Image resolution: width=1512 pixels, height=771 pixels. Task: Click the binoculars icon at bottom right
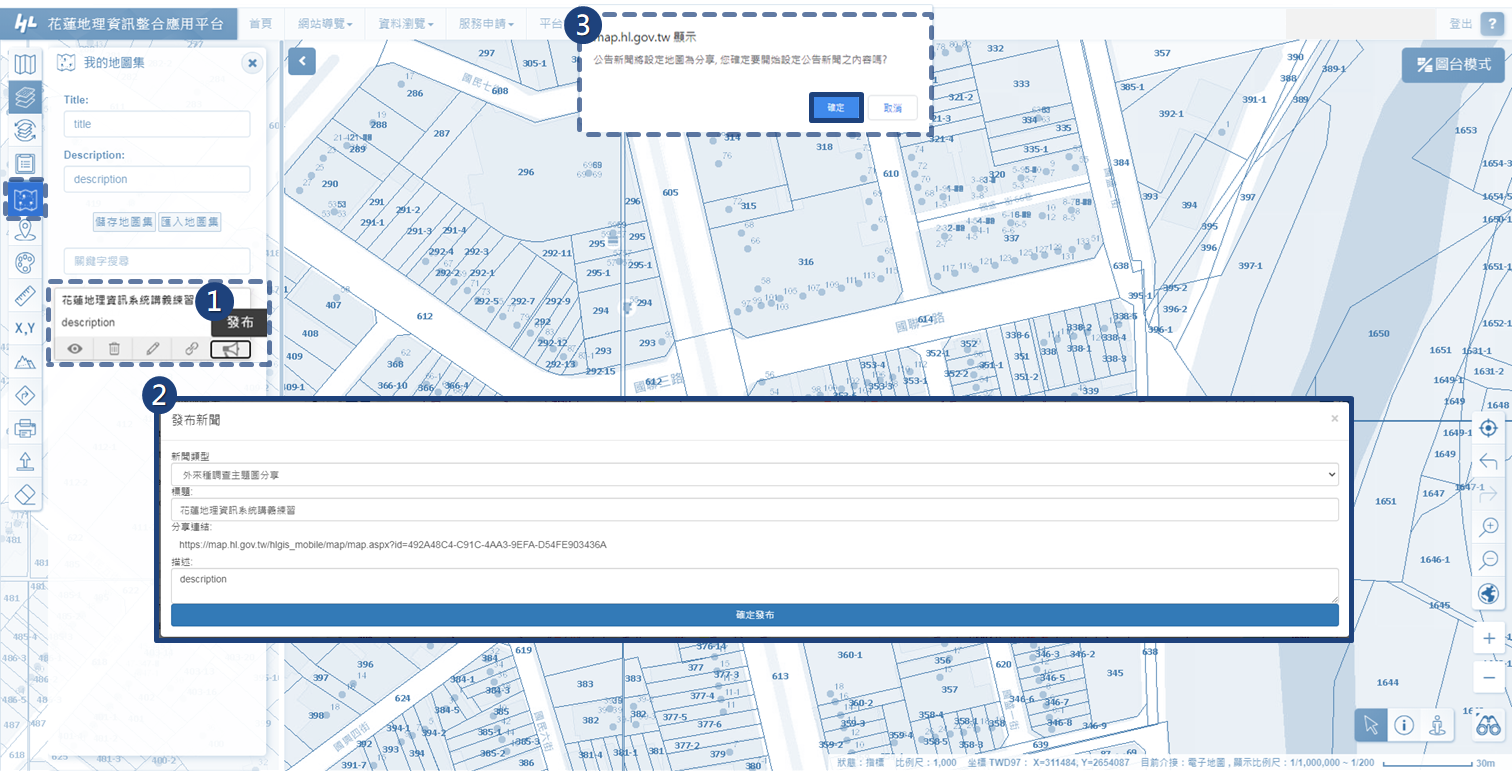(1488, 726)
